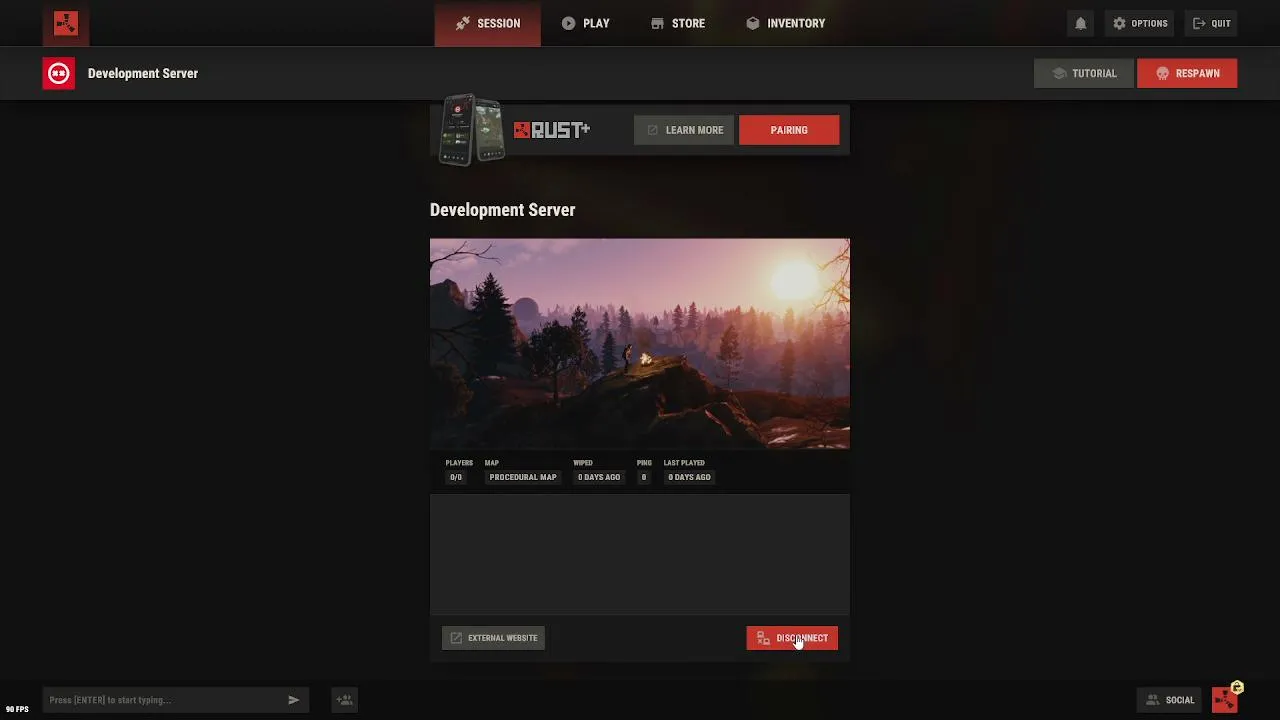Viewport: 1280px width, 720px height.
Task: Start the Tutorial
Action: tap(1085, 73)
